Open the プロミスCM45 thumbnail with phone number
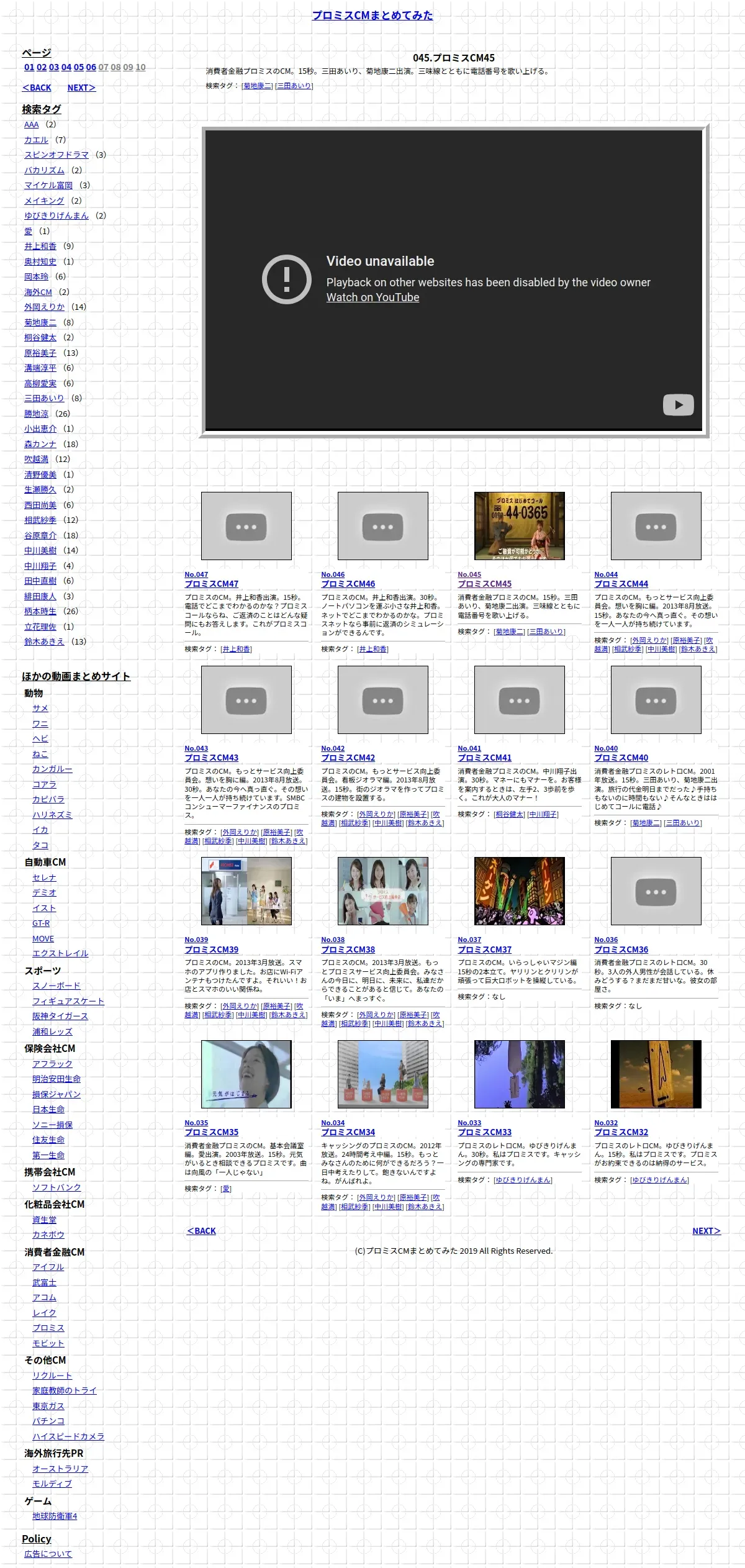 click(520, 526)
